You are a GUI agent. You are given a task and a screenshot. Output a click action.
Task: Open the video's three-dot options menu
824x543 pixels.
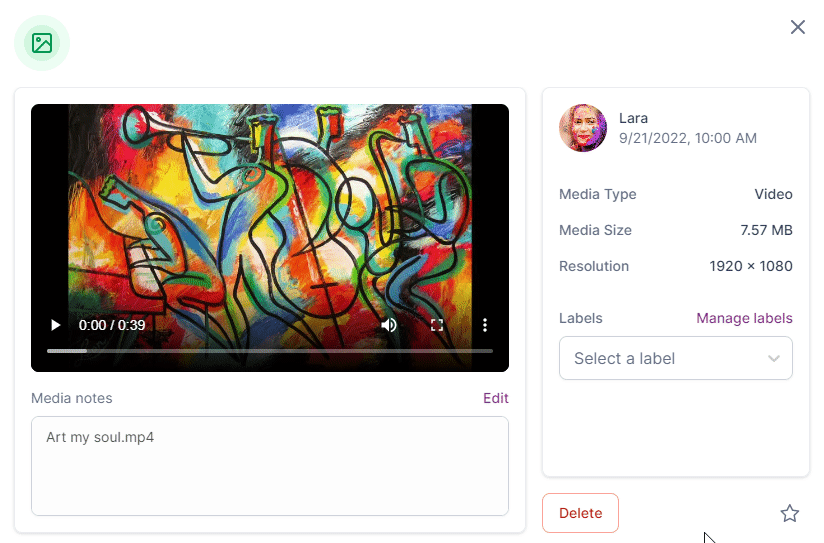[485, 325]
